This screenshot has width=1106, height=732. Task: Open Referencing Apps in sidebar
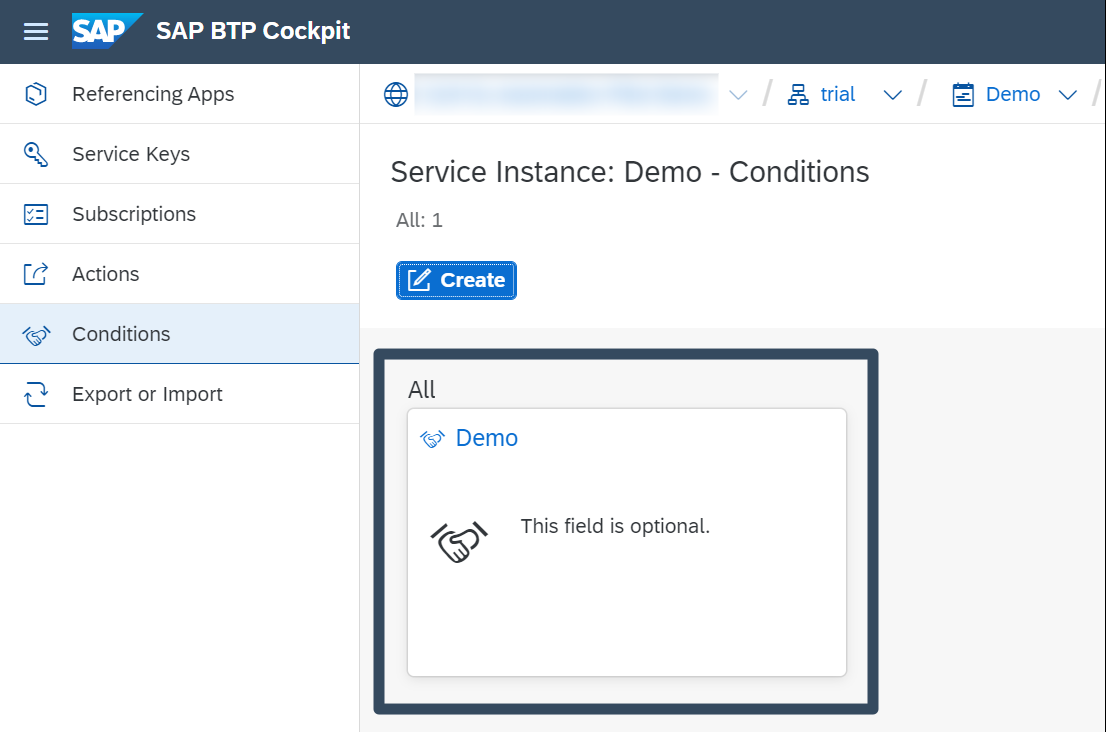point(179,94)
